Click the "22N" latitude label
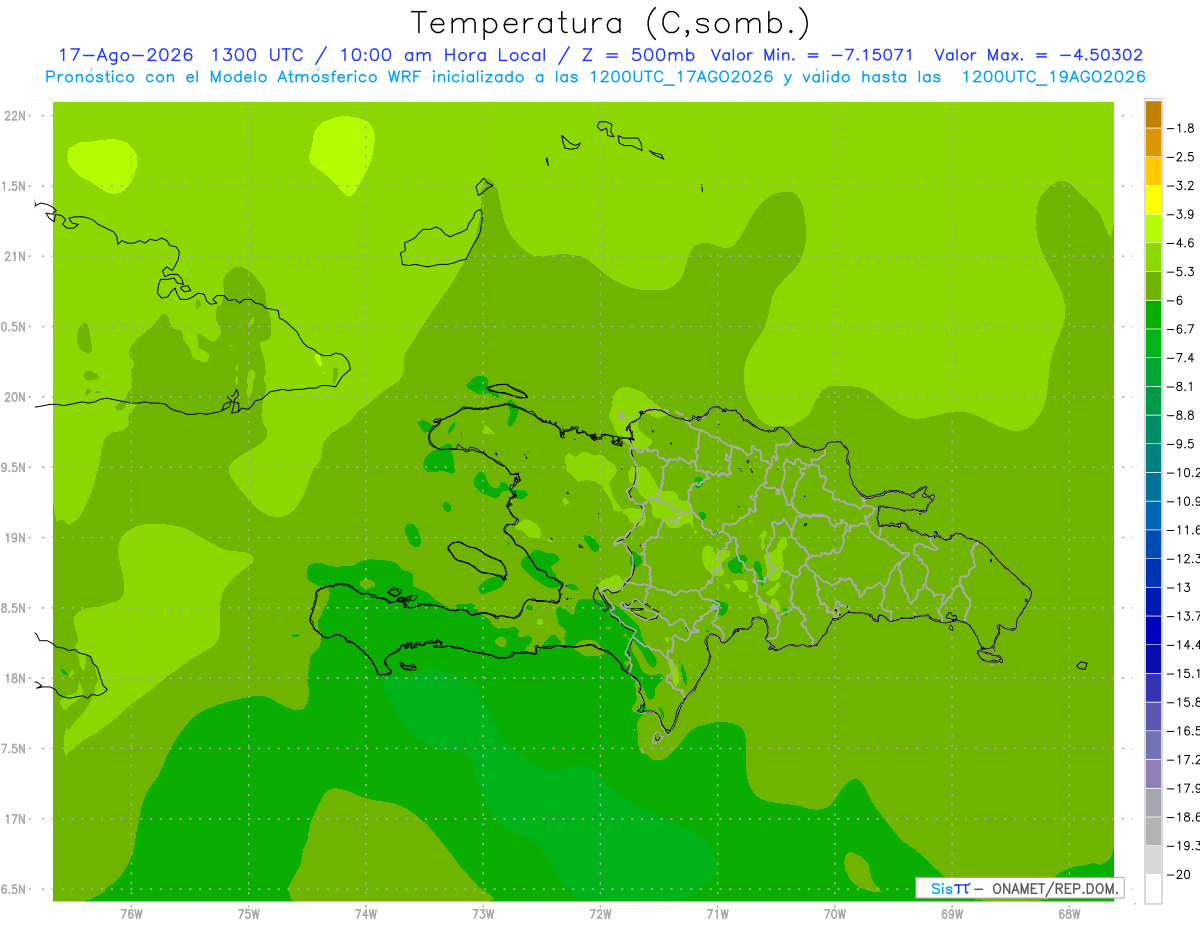Viewport: 1200px width, 927px height. 16,116
